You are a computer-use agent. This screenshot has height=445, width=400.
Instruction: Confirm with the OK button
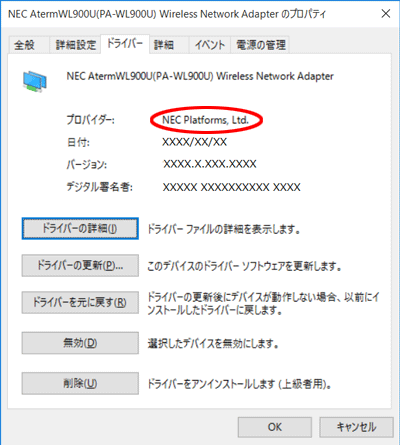tap(275, 427)
